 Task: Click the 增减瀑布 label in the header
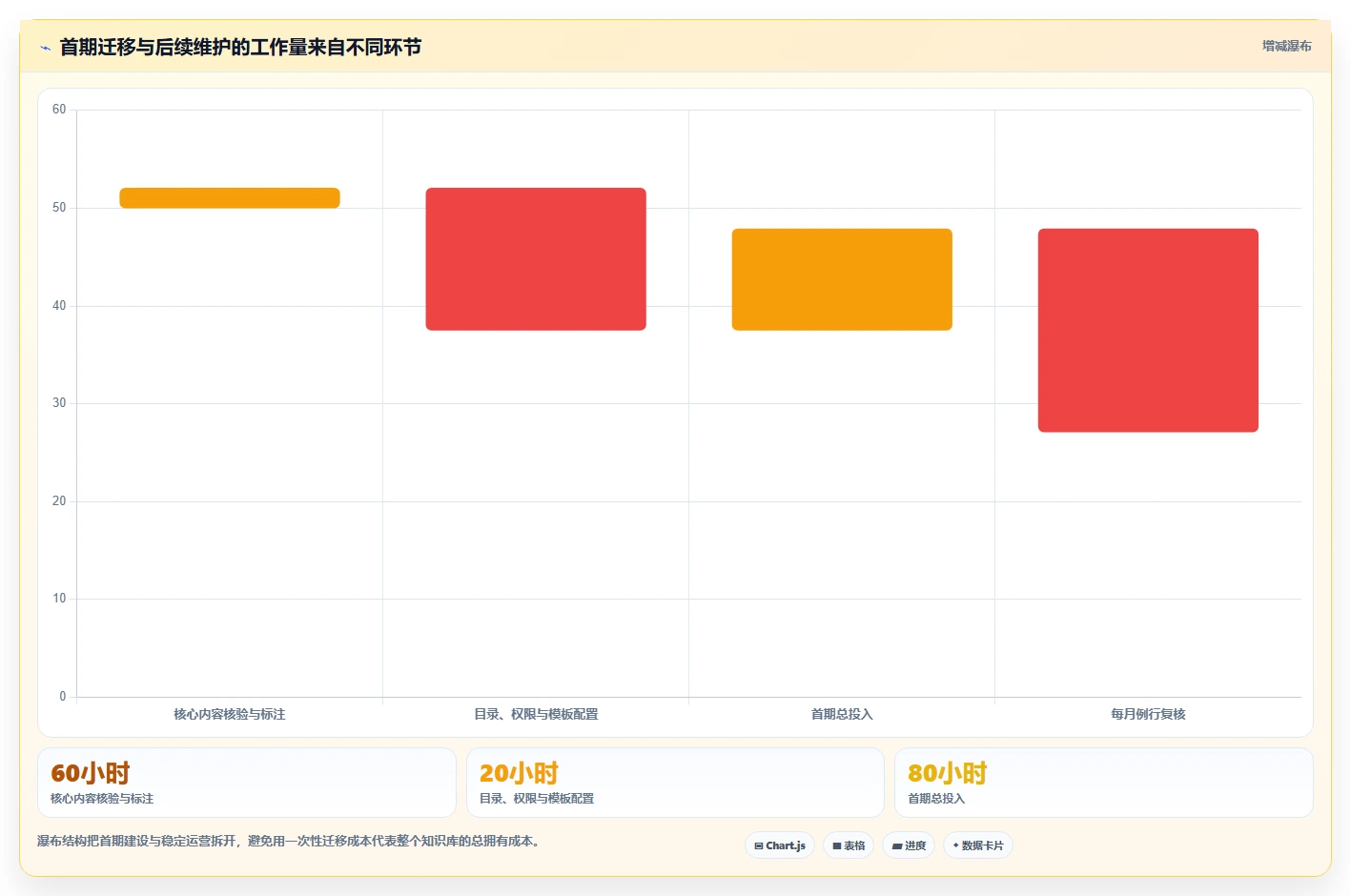[1286, 46]
